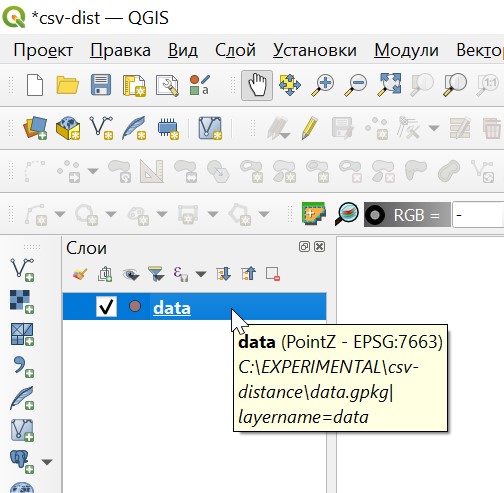This screenshot has width=504, height=493.
Task: Click Add Group icon in Layers panel
Action: [105, 274]
